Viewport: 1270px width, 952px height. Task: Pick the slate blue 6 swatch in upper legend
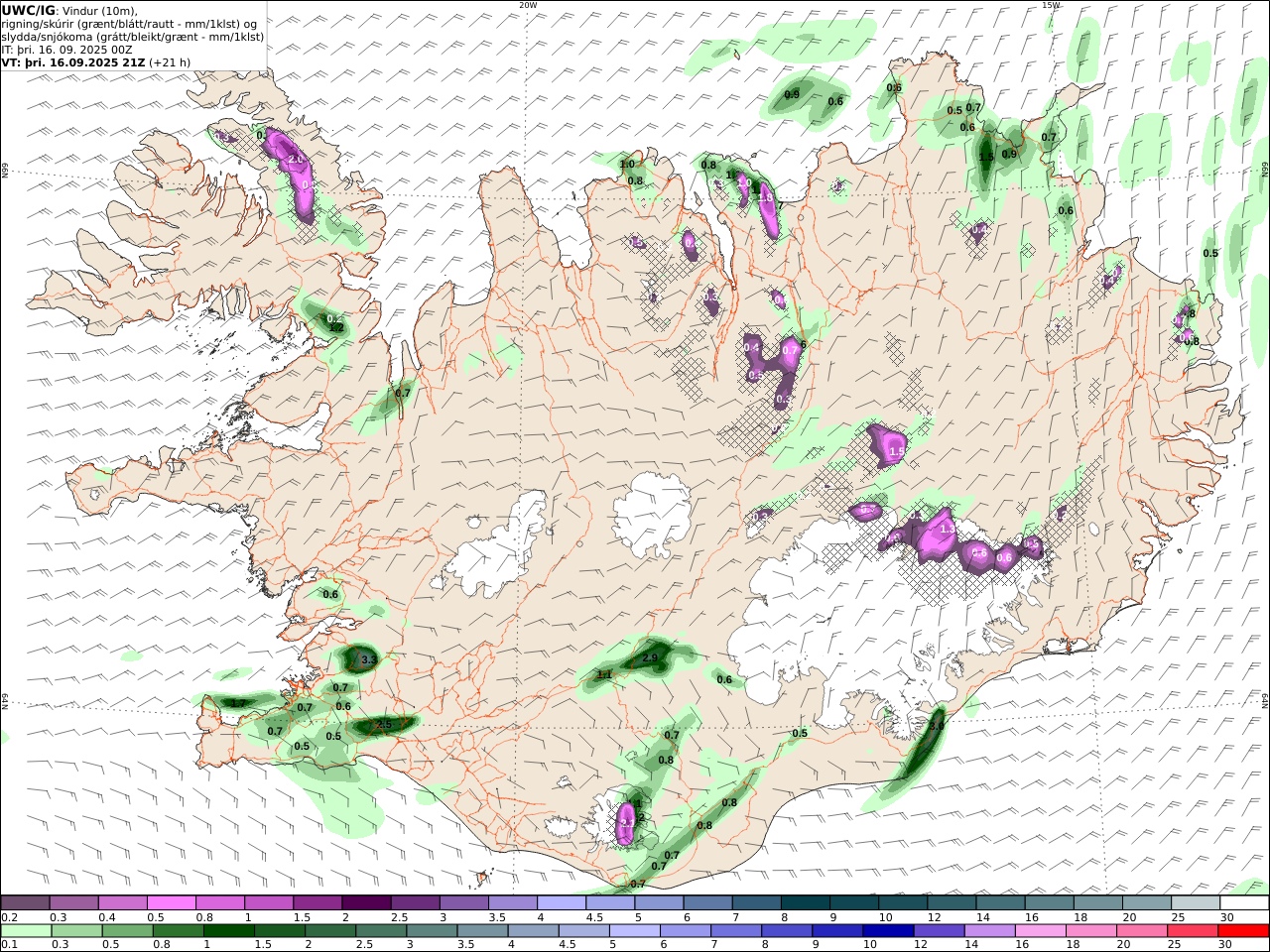click(x=707, y=903)
